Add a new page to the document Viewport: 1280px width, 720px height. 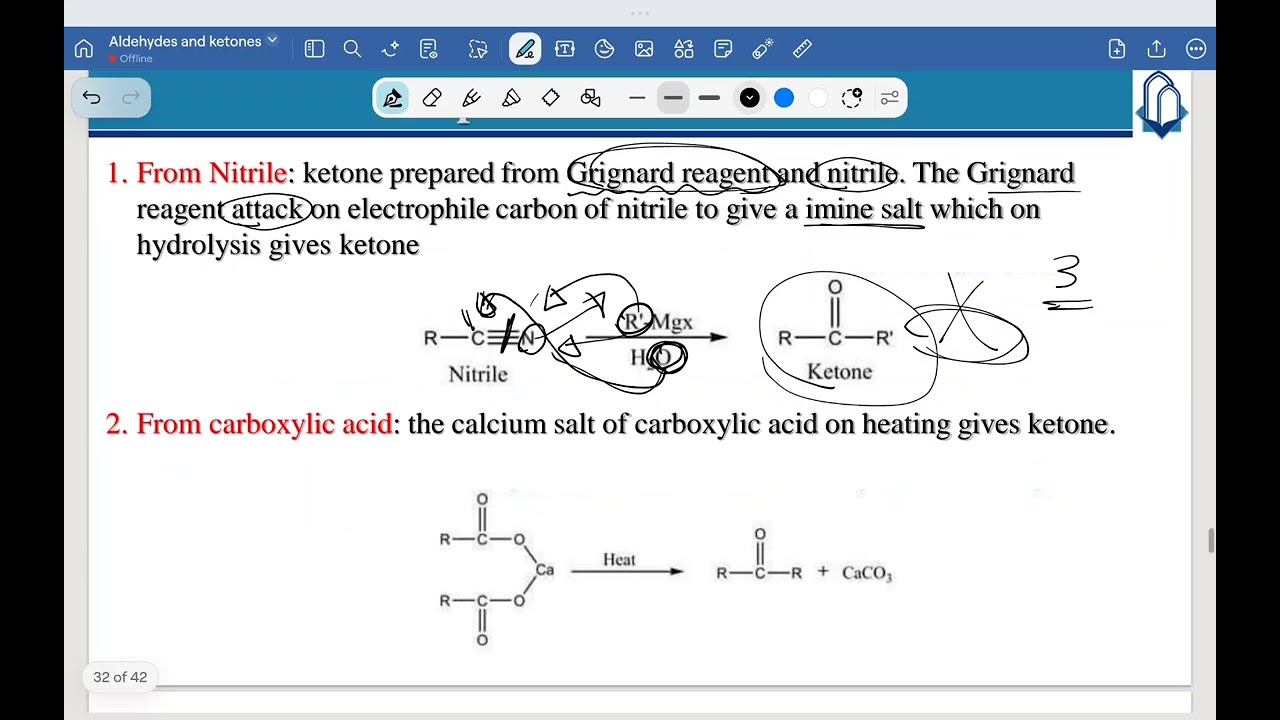(1117, 49)
